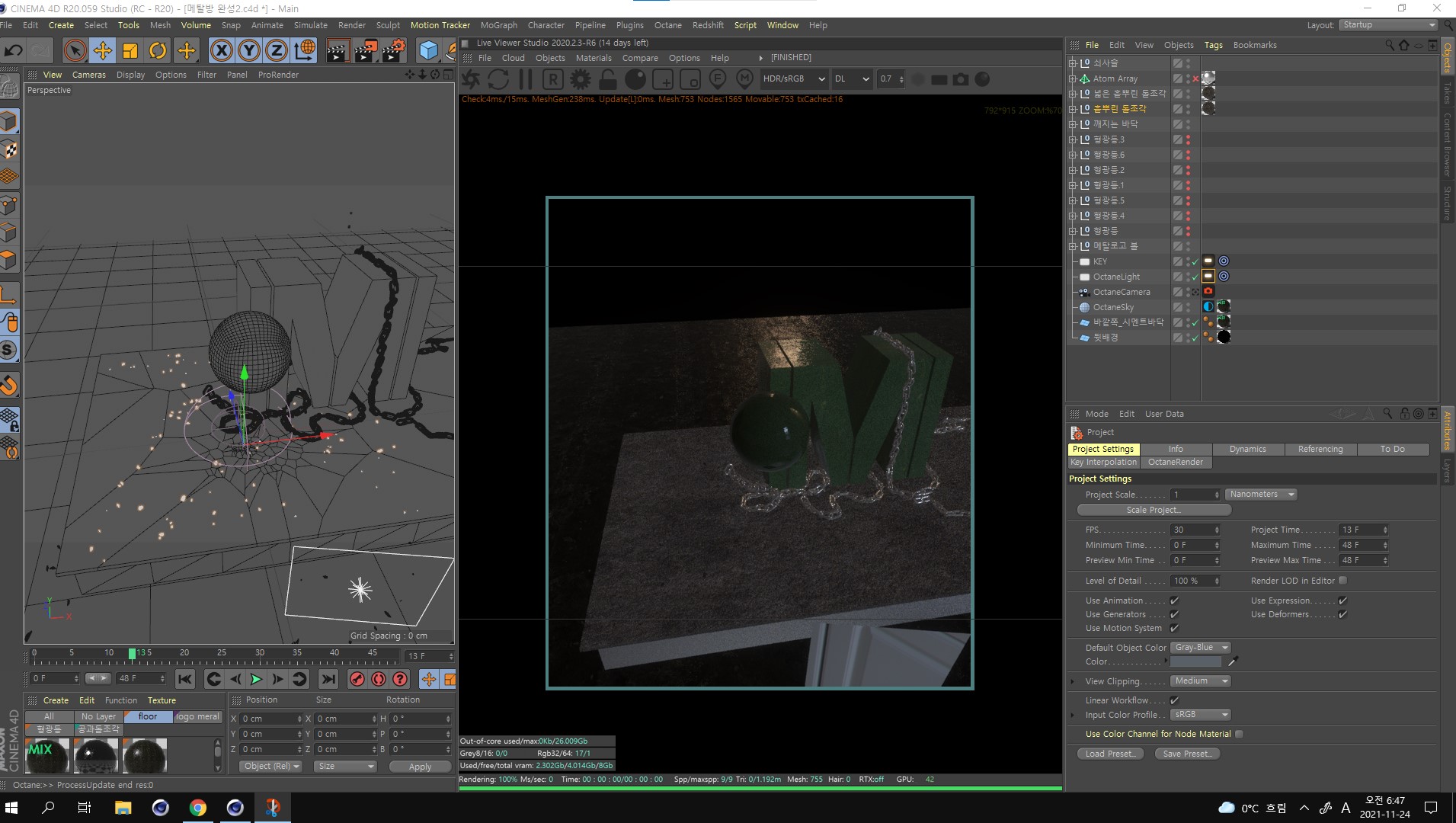
Task: Click Scale Project button
Action: (x=1154, y=510)
